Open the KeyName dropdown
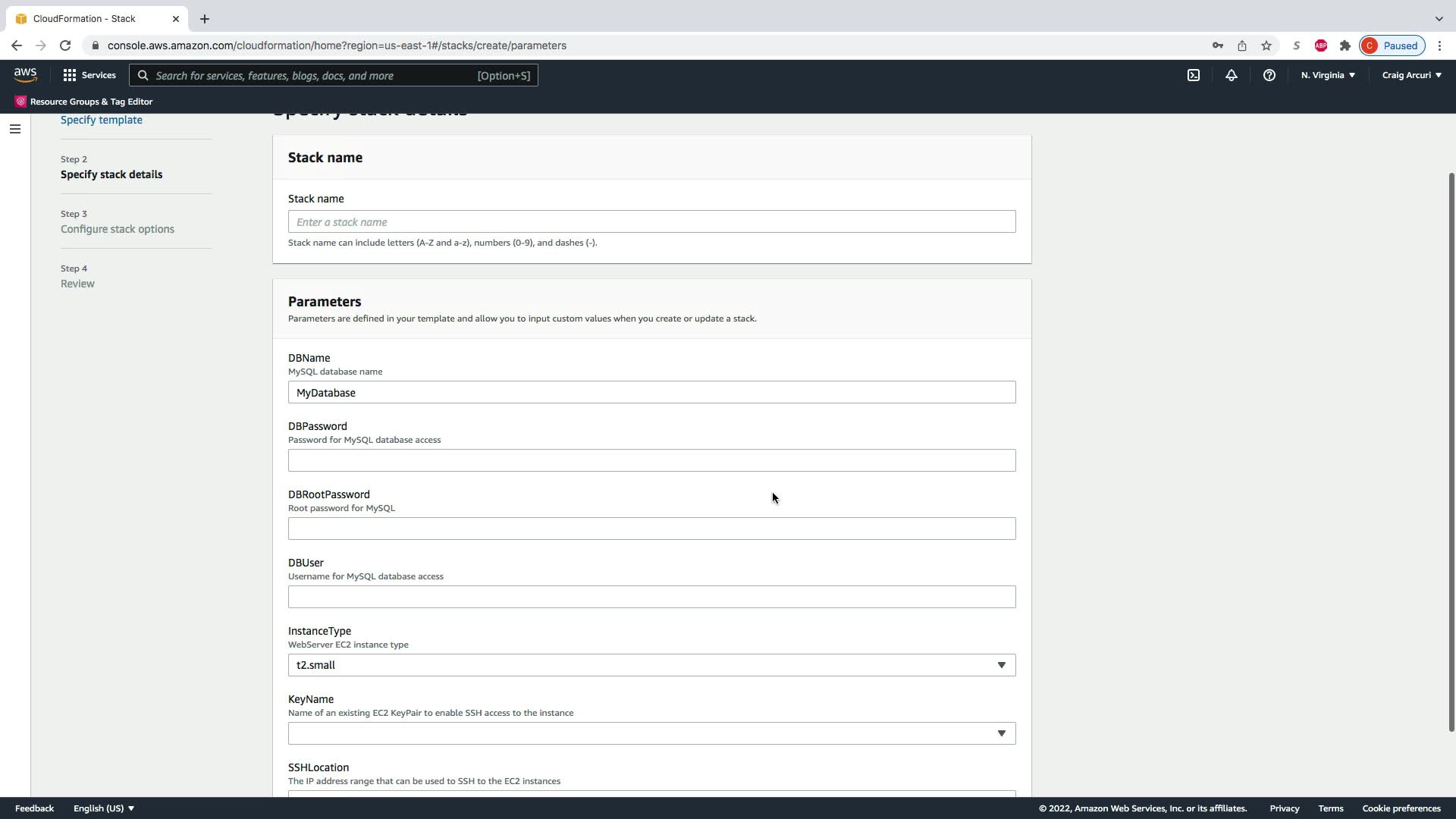 point(651,733)
